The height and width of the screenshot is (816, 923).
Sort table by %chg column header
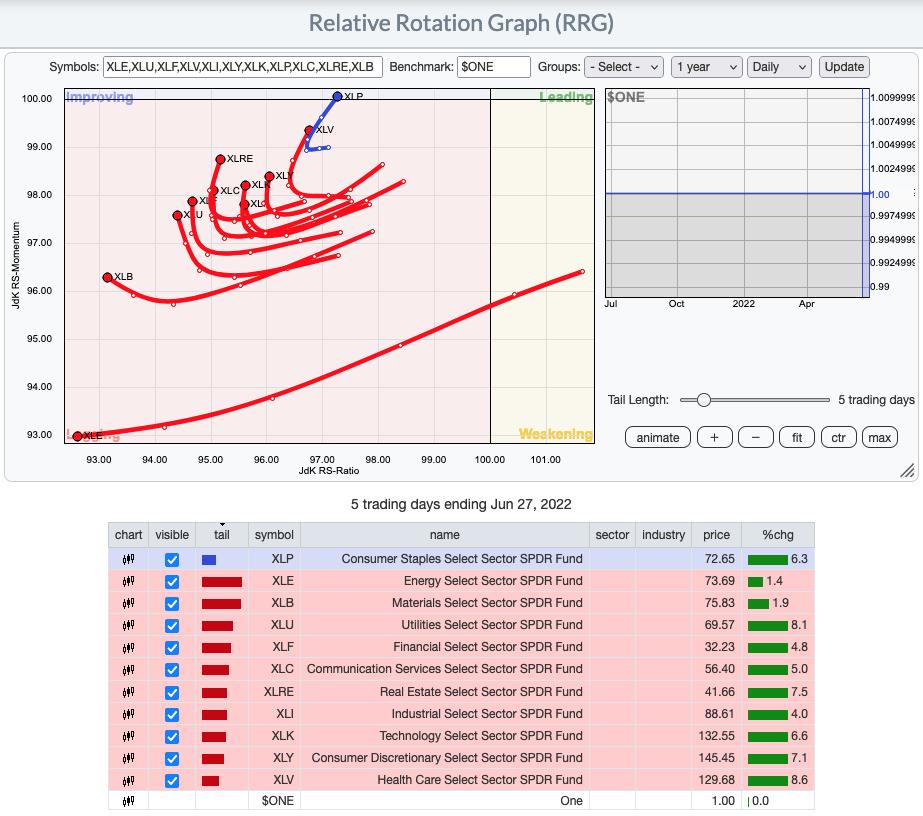pyautogui.click(x=778, y=535)
